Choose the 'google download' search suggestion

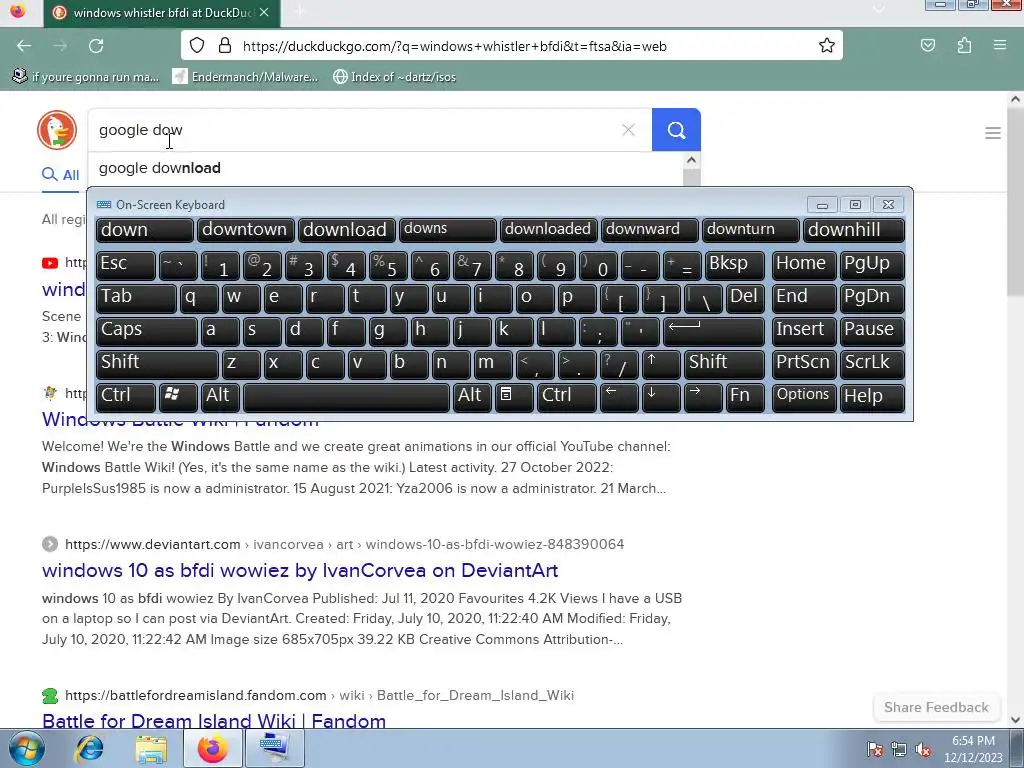[385, 168]
